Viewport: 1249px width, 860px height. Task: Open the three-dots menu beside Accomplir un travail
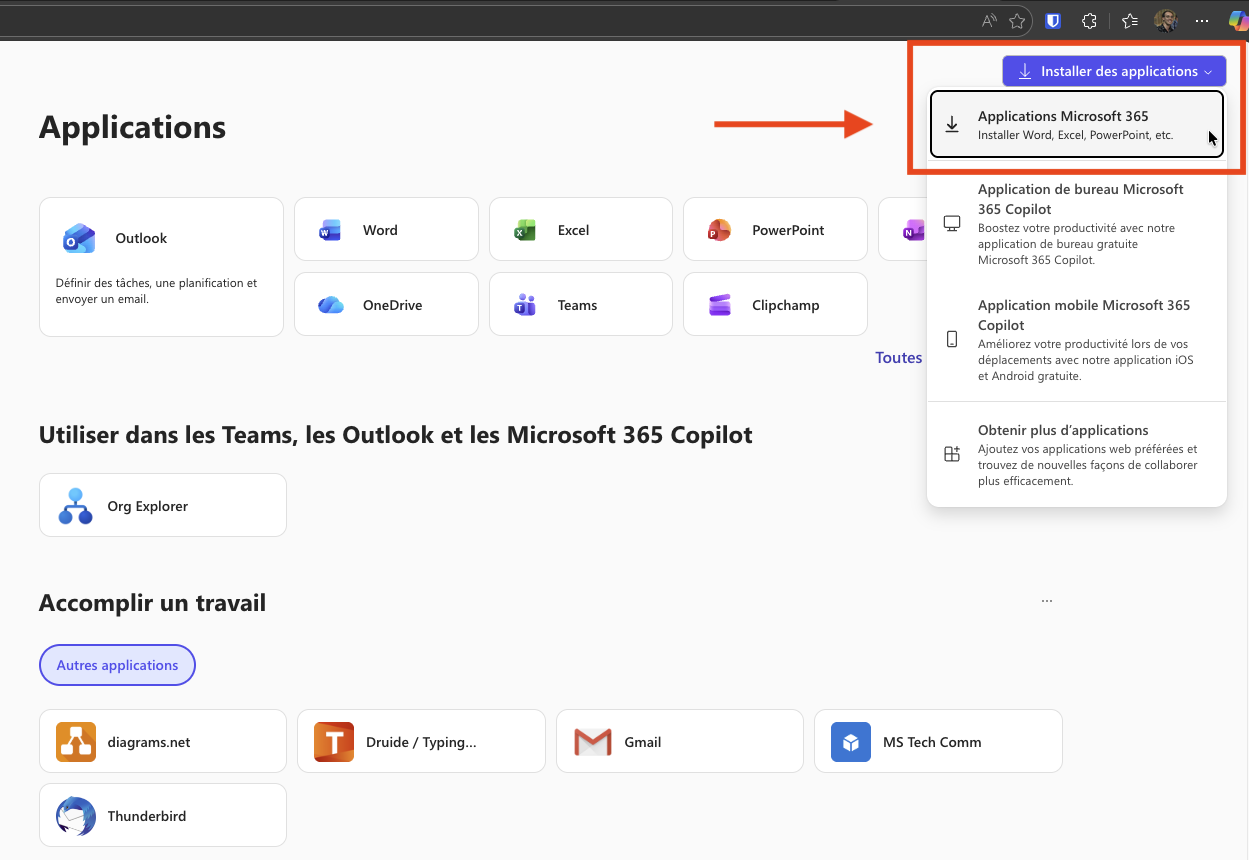[x=1046, y=602]
